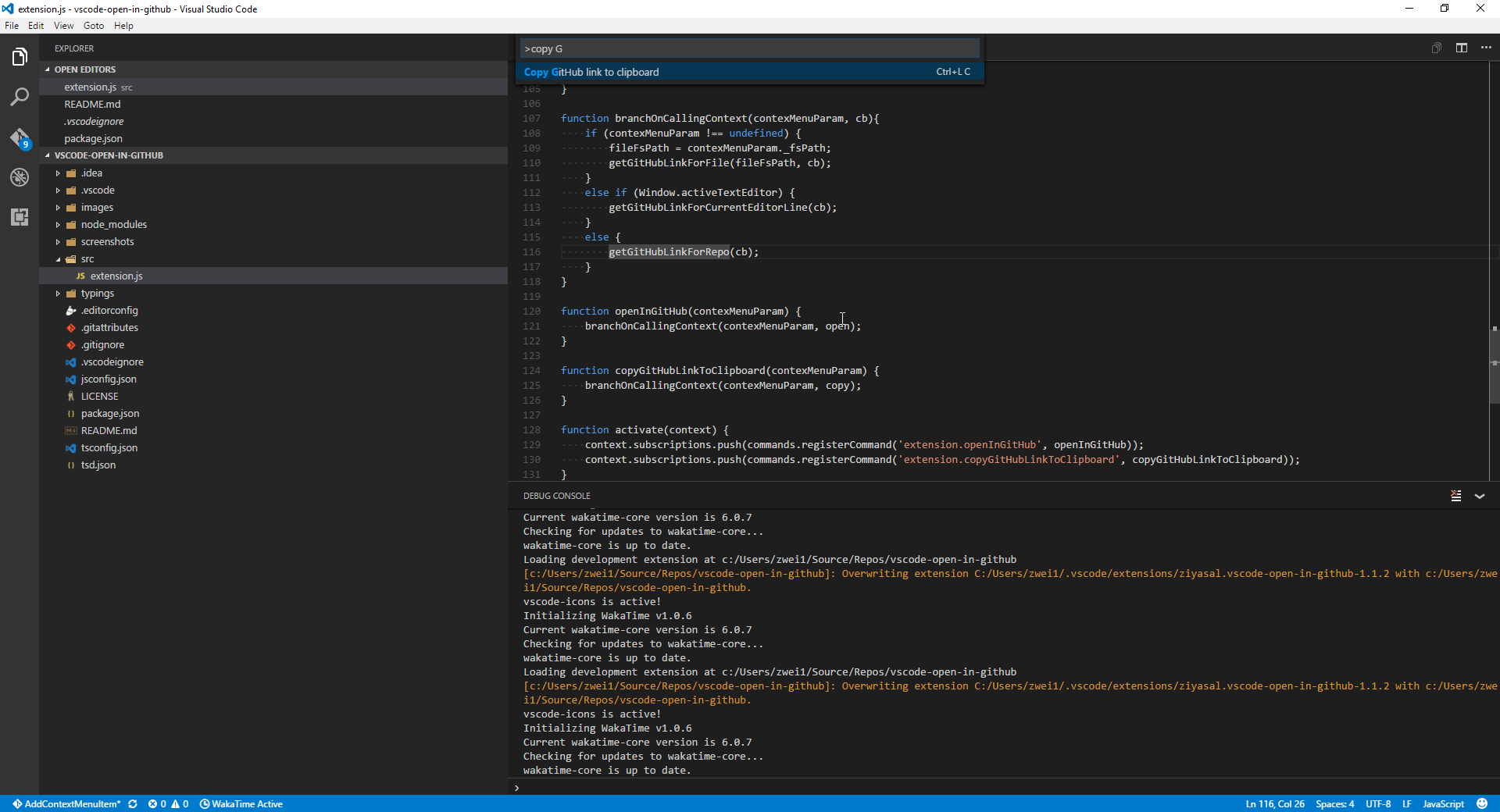Click the UTF-8 encoding indicator
1500x812 pixels.
point(1378,803)
